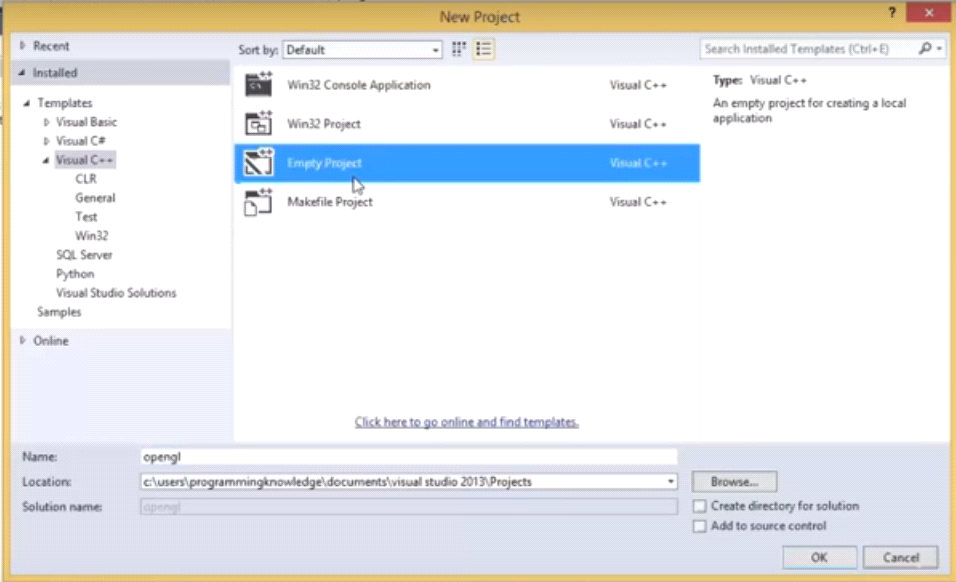Expand the Recent section
Viewport: 956px width, 582px height.
click(x=23, y=46)
